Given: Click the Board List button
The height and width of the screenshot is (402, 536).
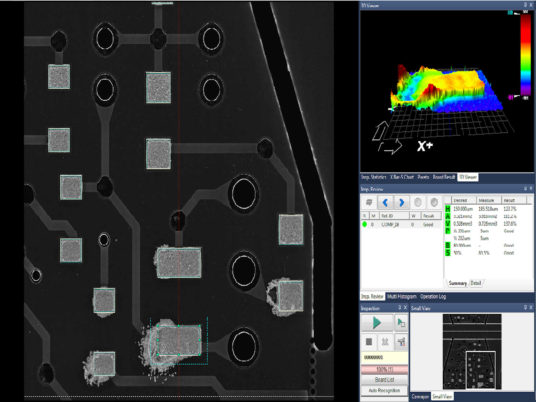Looking at the screenshot, I should click(385, 380).
